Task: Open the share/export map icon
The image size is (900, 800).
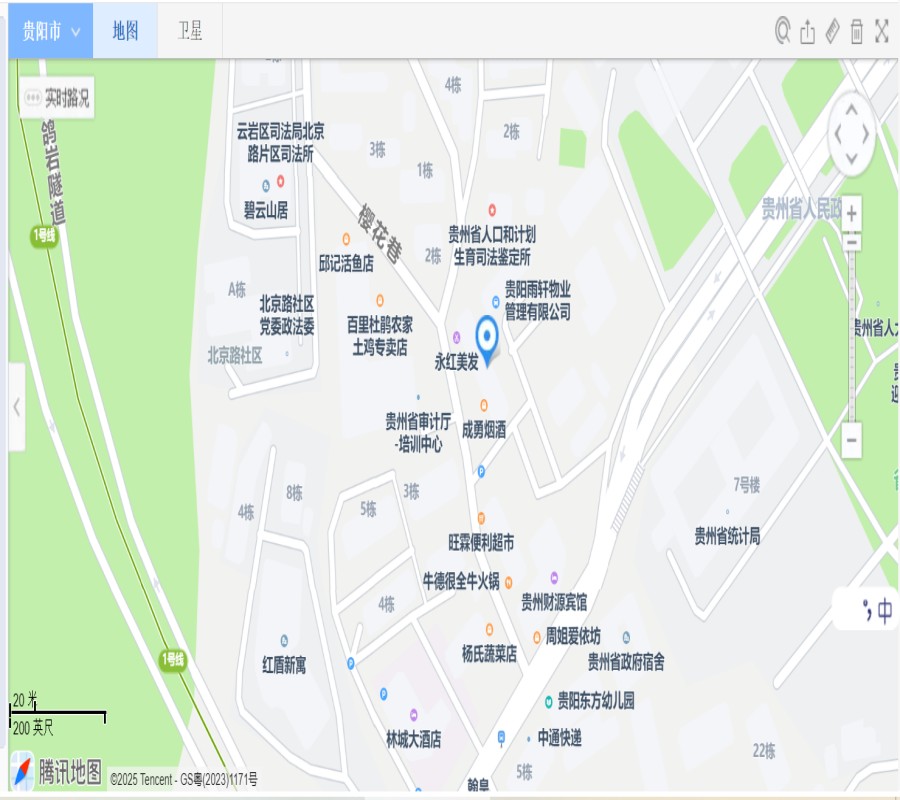Action: 808,31
